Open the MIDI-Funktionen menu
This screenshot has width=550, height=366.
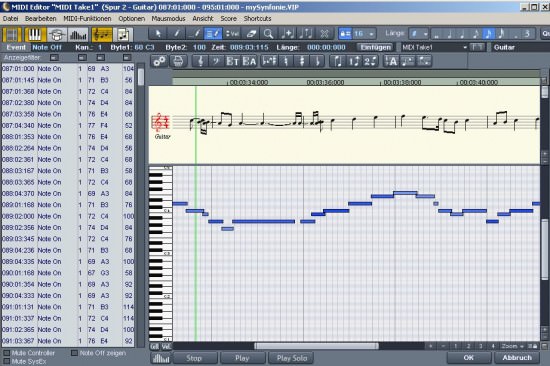pos(87,19)
